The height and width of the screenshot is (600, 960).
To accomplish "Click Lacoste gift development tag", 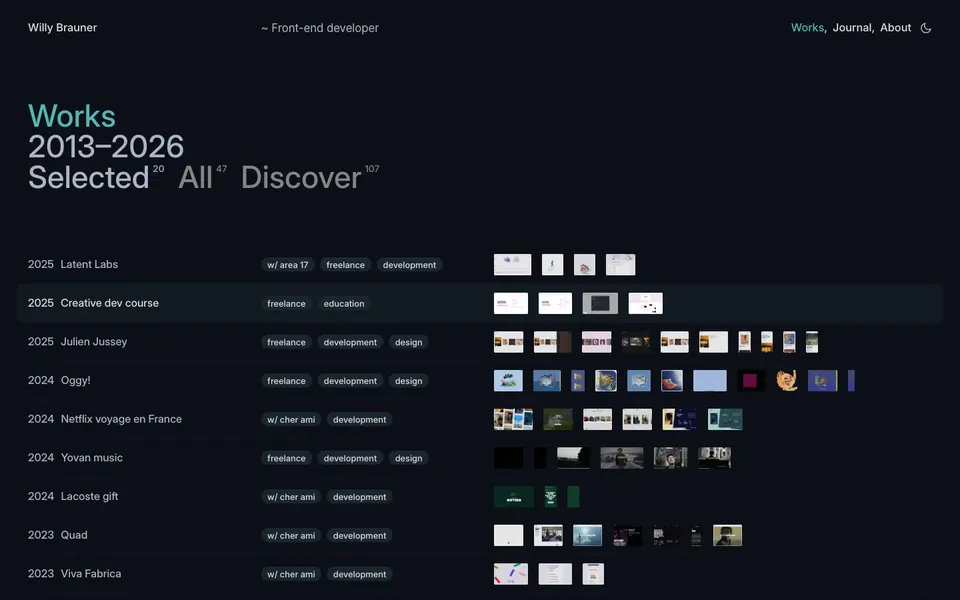I will tap(359, 497).
